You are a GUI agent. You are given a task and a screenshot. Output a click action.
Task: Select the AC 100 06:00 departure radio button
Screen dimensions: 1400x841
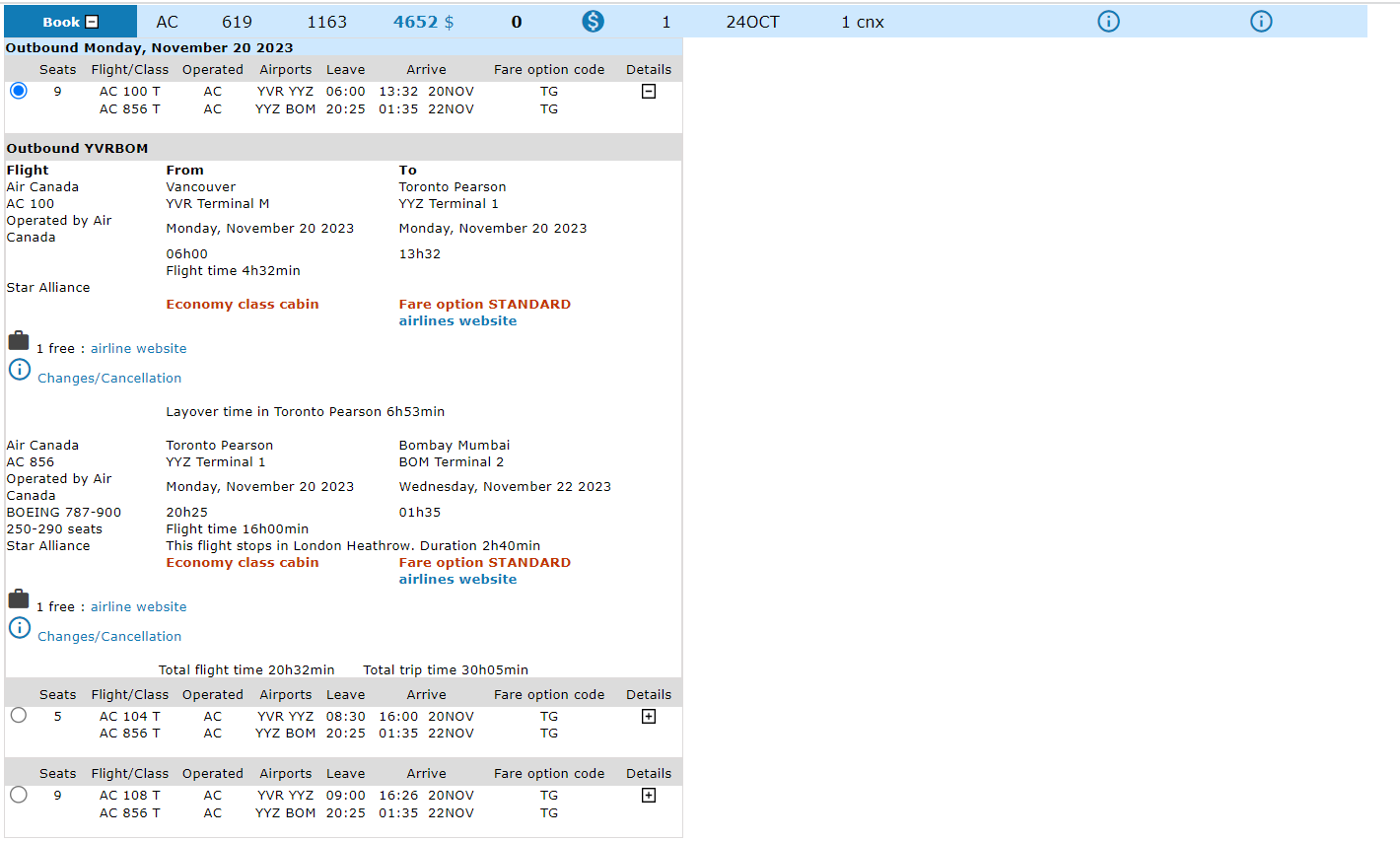tap(19, 91)
